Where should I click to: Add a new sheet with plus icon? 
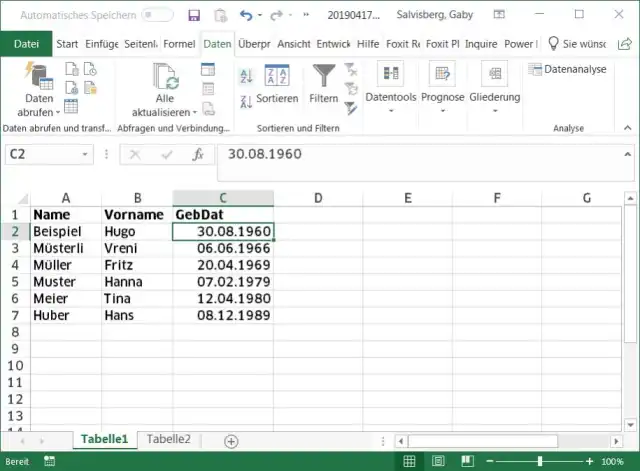coord(231,441)
